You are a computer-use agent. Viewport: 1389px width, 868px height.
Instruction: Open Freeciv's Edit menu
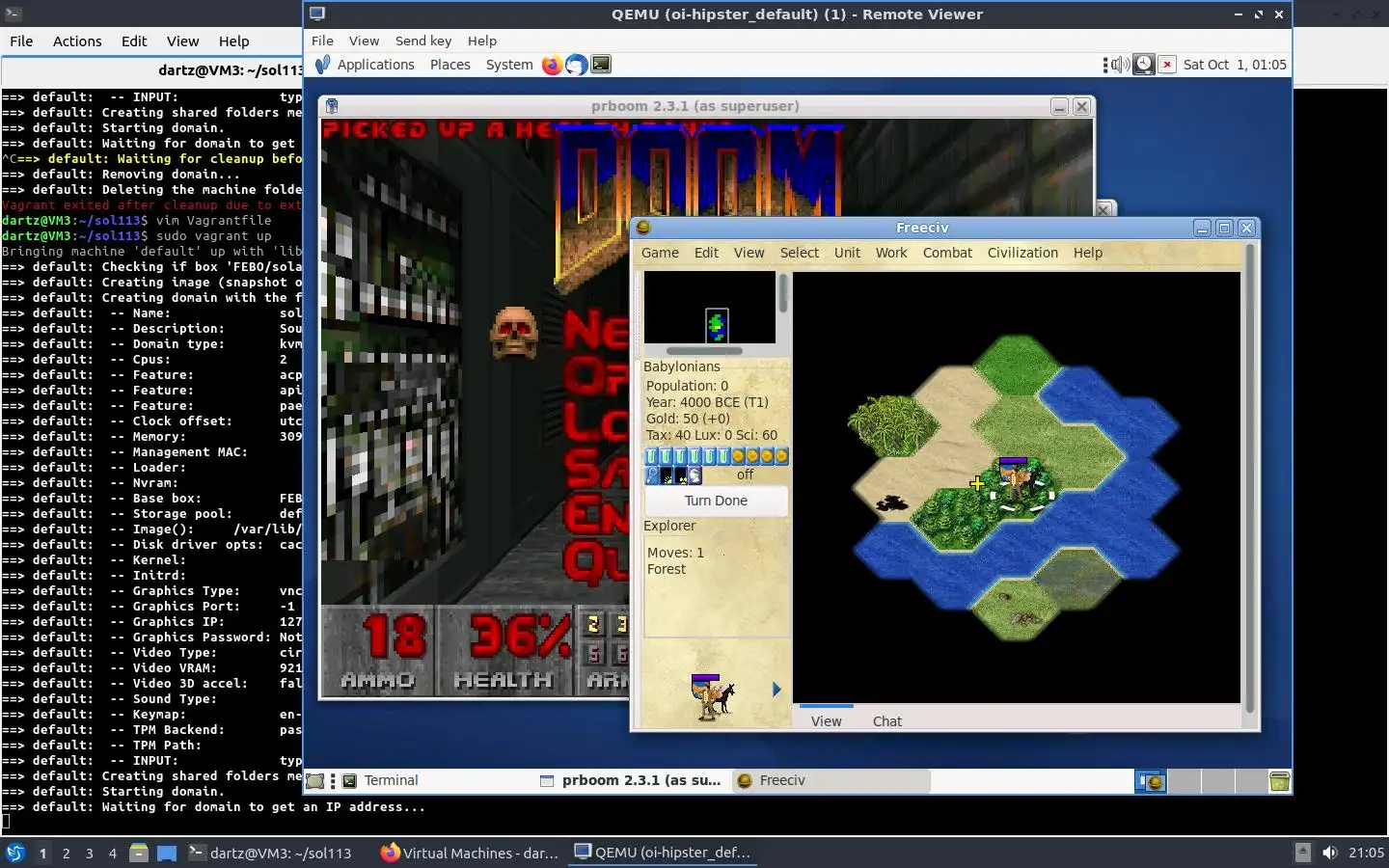point(706,253)
